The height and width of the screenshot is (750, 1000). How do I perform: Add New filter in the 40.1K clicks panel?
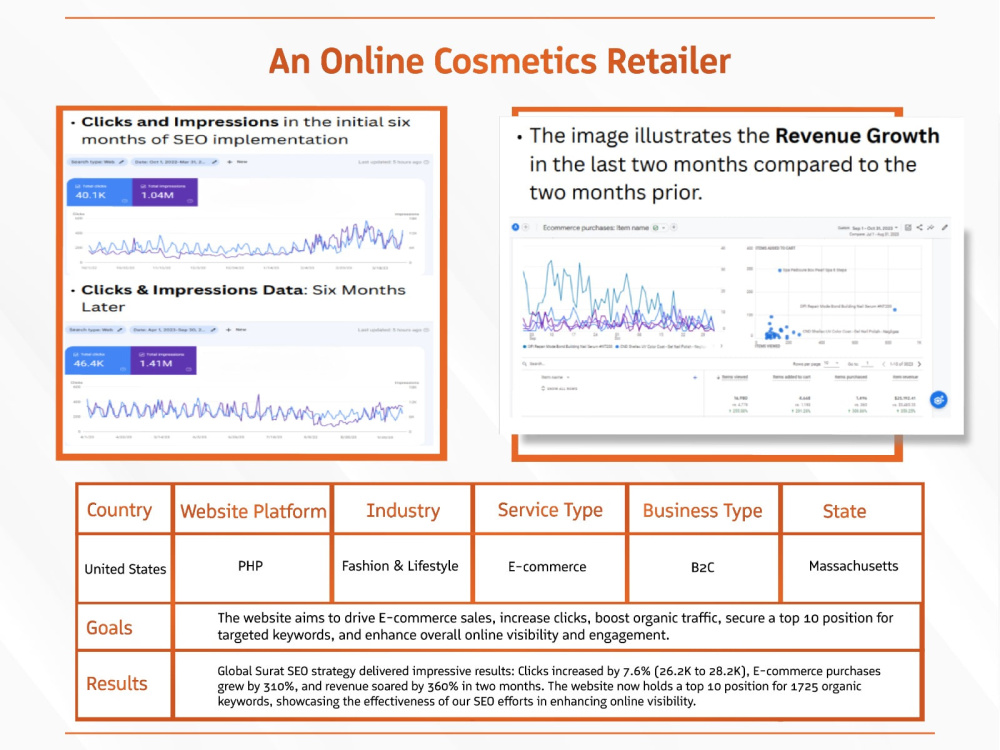(237, 162)
